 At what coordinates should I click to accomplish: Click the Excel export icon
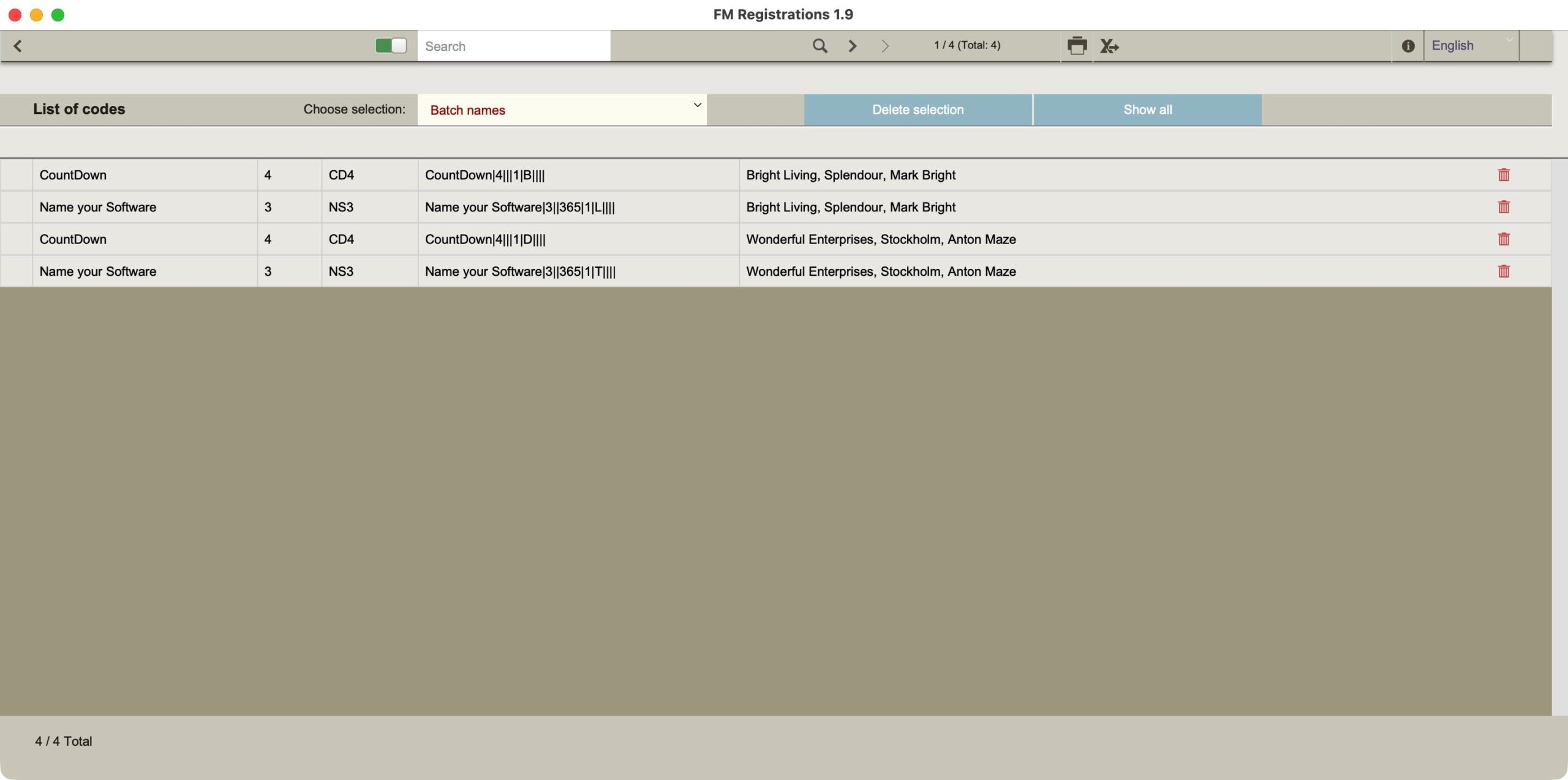[x=1109, y=46]
